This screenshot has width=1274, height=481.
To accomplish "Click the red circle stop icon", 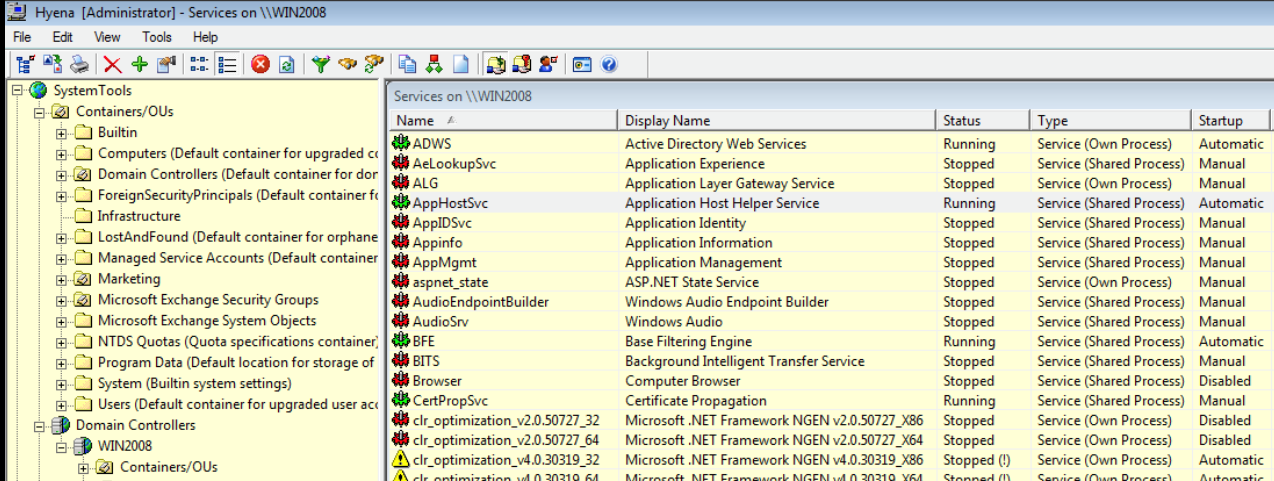I will tap(260, 65).
